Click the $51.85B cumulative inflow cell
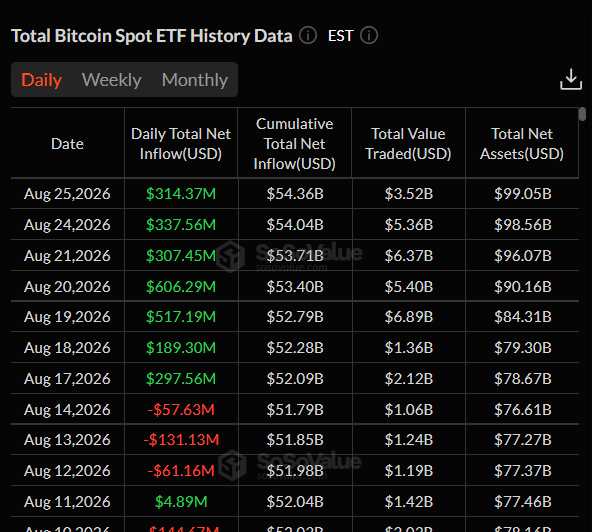 coord(295,439)
